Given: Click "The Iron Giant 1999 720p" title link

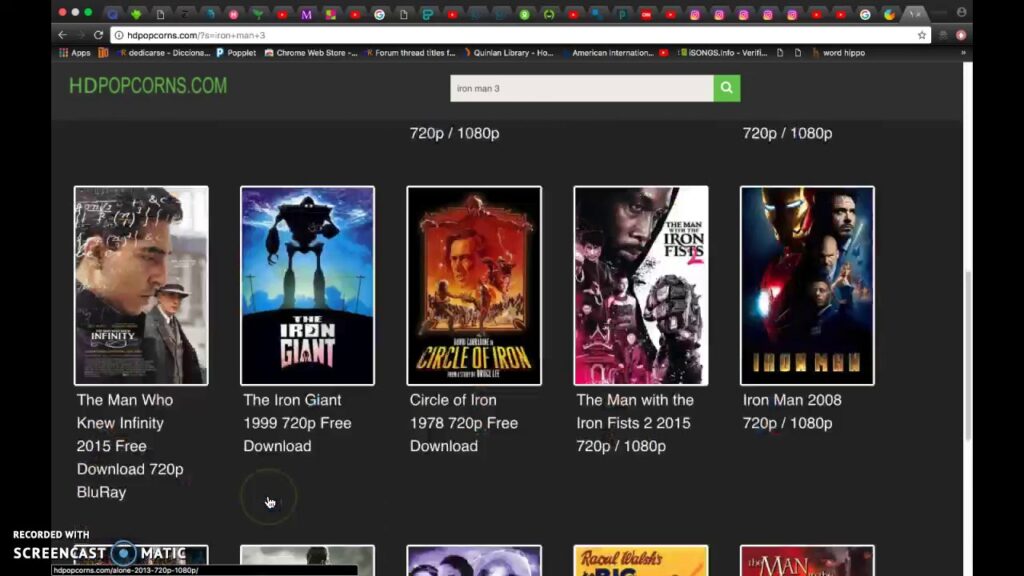Looking at the screenshot, I should (297, 423).
